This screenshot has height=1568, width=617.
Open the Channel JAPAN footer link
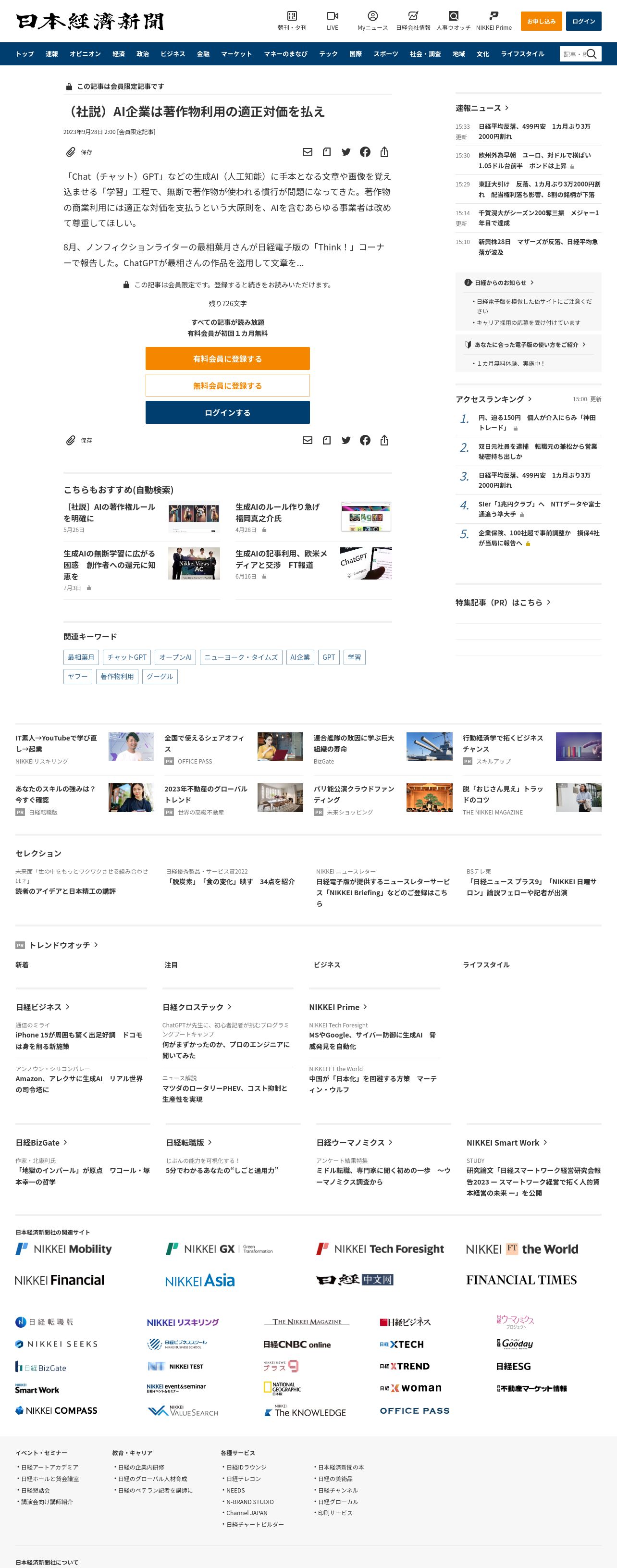247,1513
